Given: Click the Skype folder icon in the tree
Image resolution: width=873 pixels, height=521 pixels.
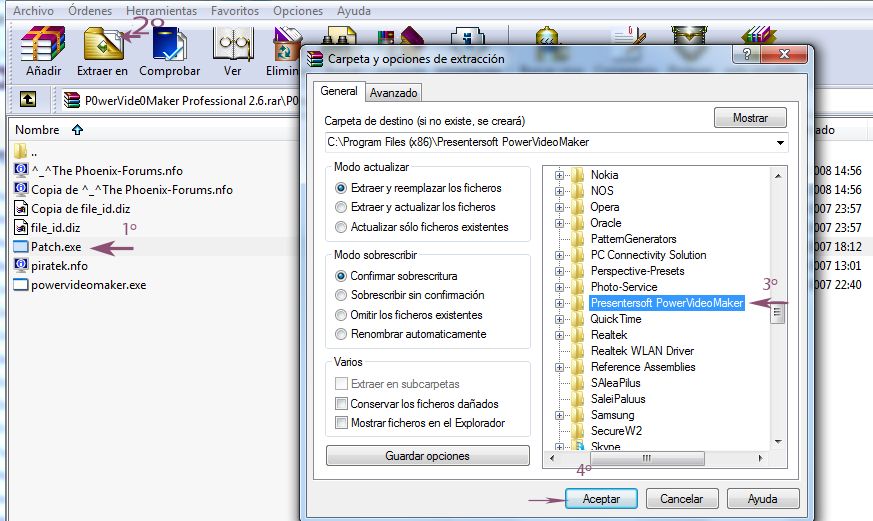Looking at the screenshot, I should tap(577, 446).
